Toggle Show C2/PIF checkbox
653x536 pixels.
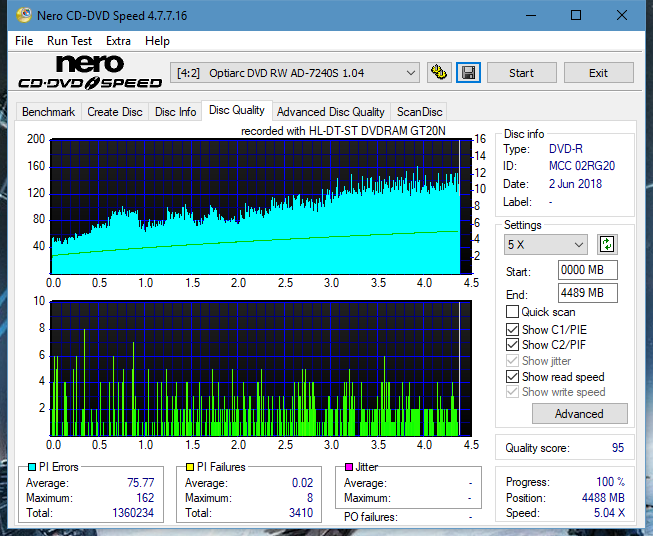pyautogui.click(x=512, y=345)
